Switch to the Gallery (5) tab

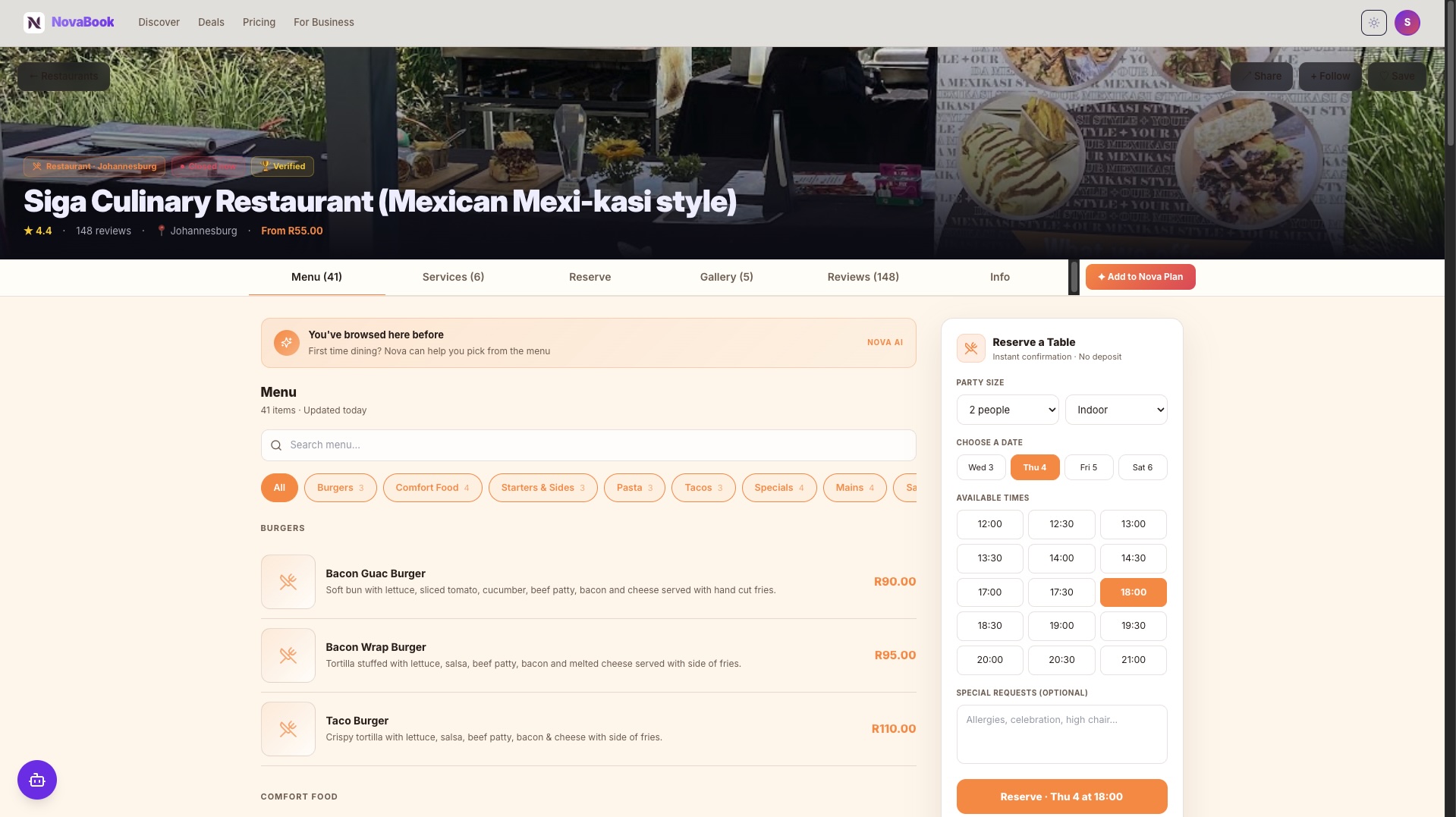pos(727,277)
